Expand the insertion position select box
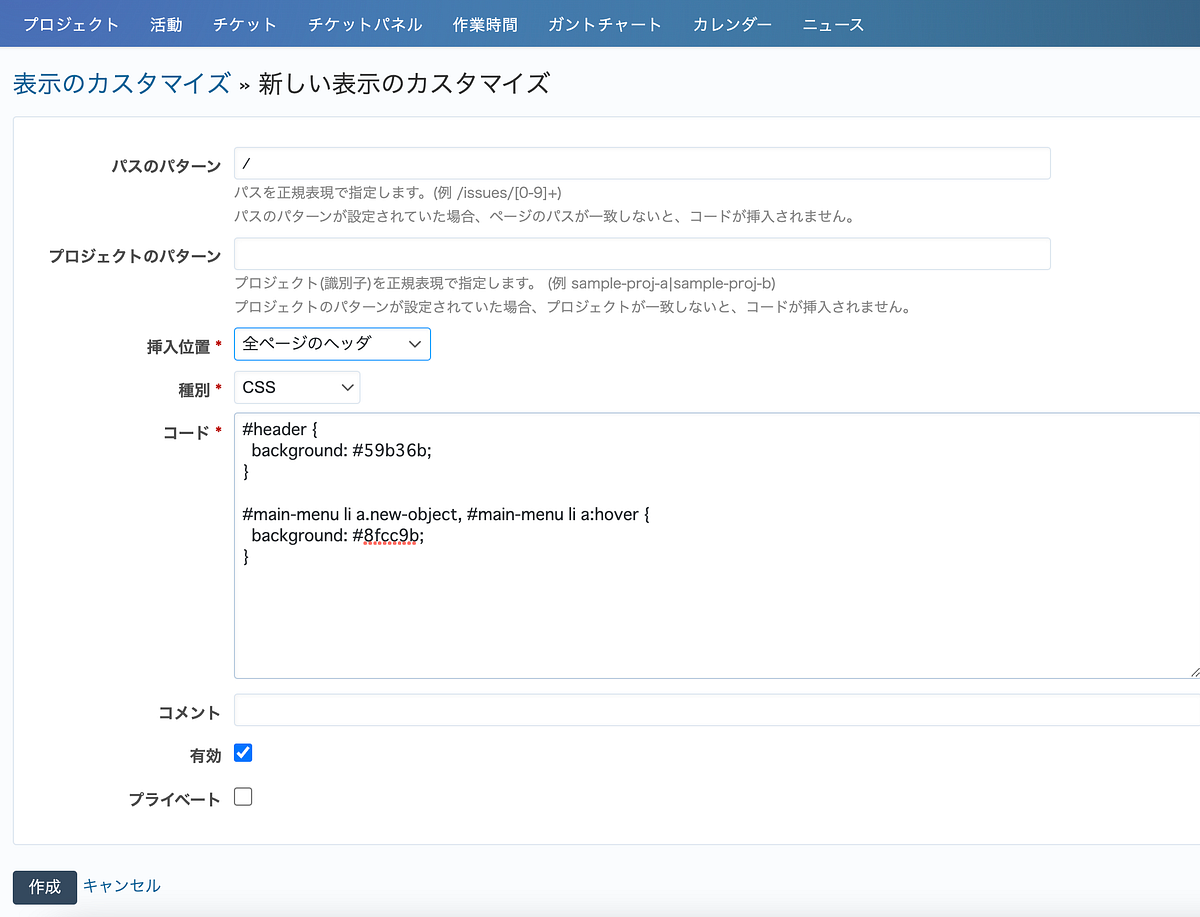This screenshot has height=917, width=1200. click(332, 344)
